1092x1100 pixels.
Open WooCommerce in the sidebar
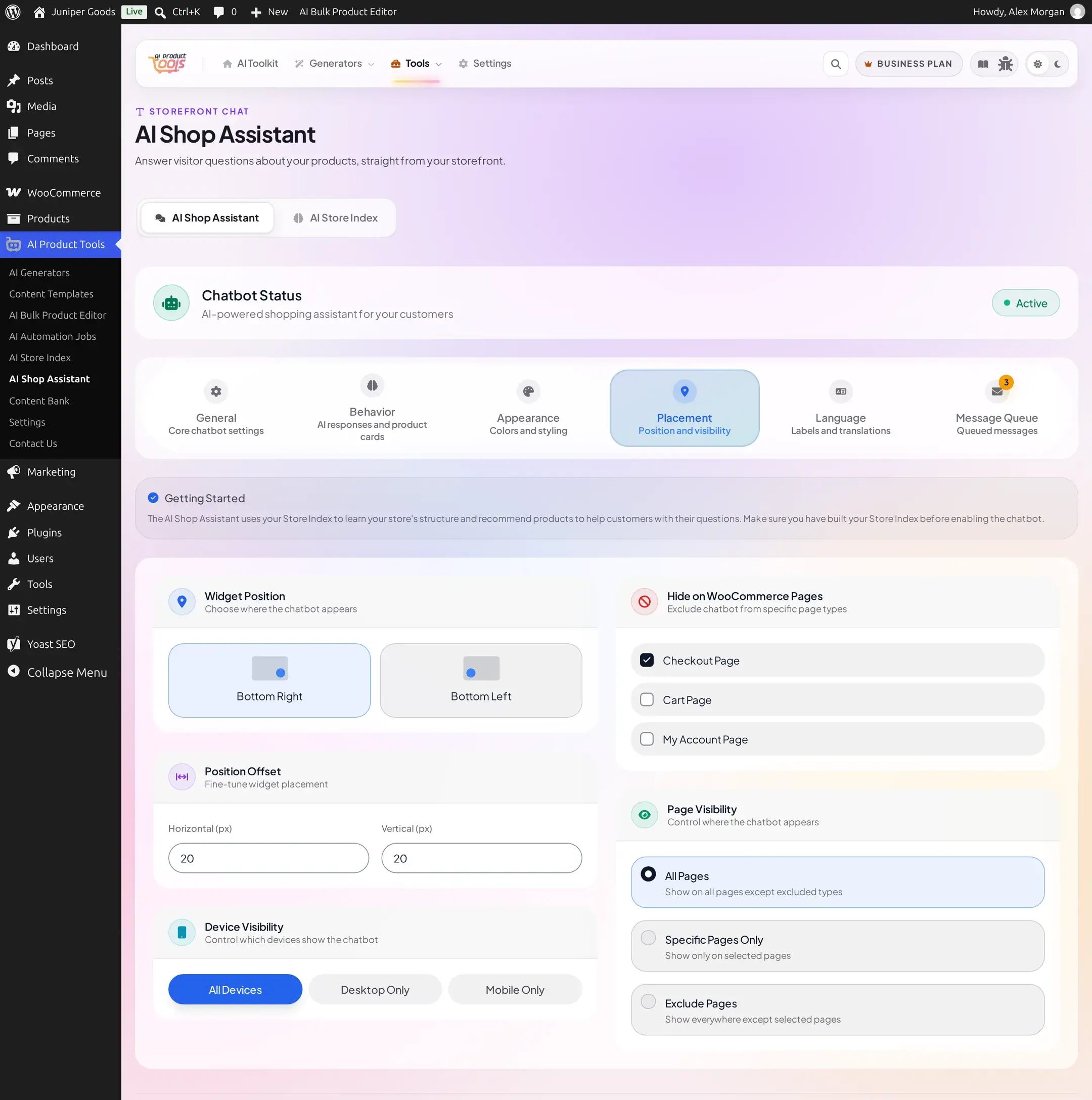point(60,193)
